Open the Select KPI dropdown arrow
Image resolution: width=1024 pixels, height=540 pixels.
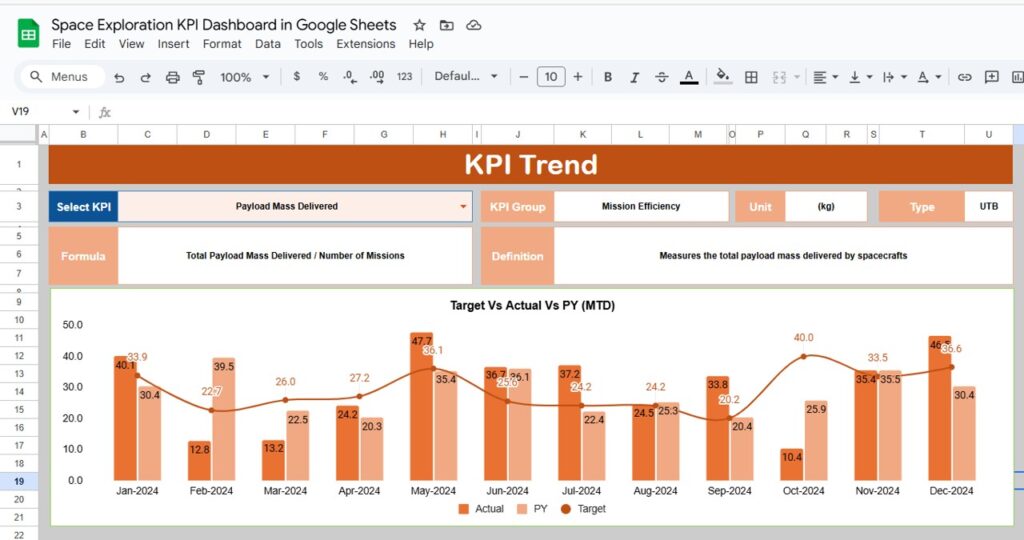(x=463, y=206)
